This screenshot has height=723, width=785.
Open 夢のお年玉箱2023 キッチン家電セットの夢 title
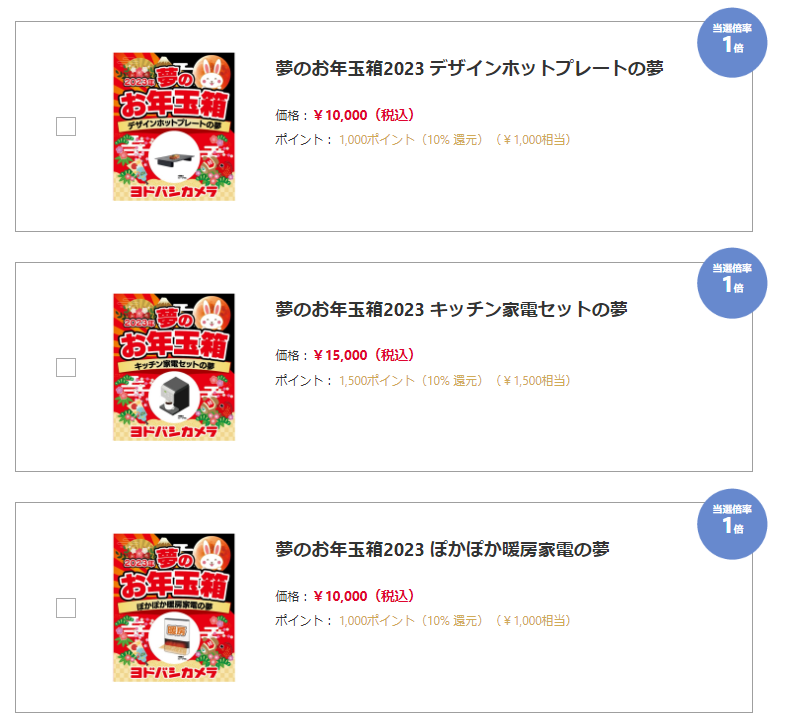point(451,309)
